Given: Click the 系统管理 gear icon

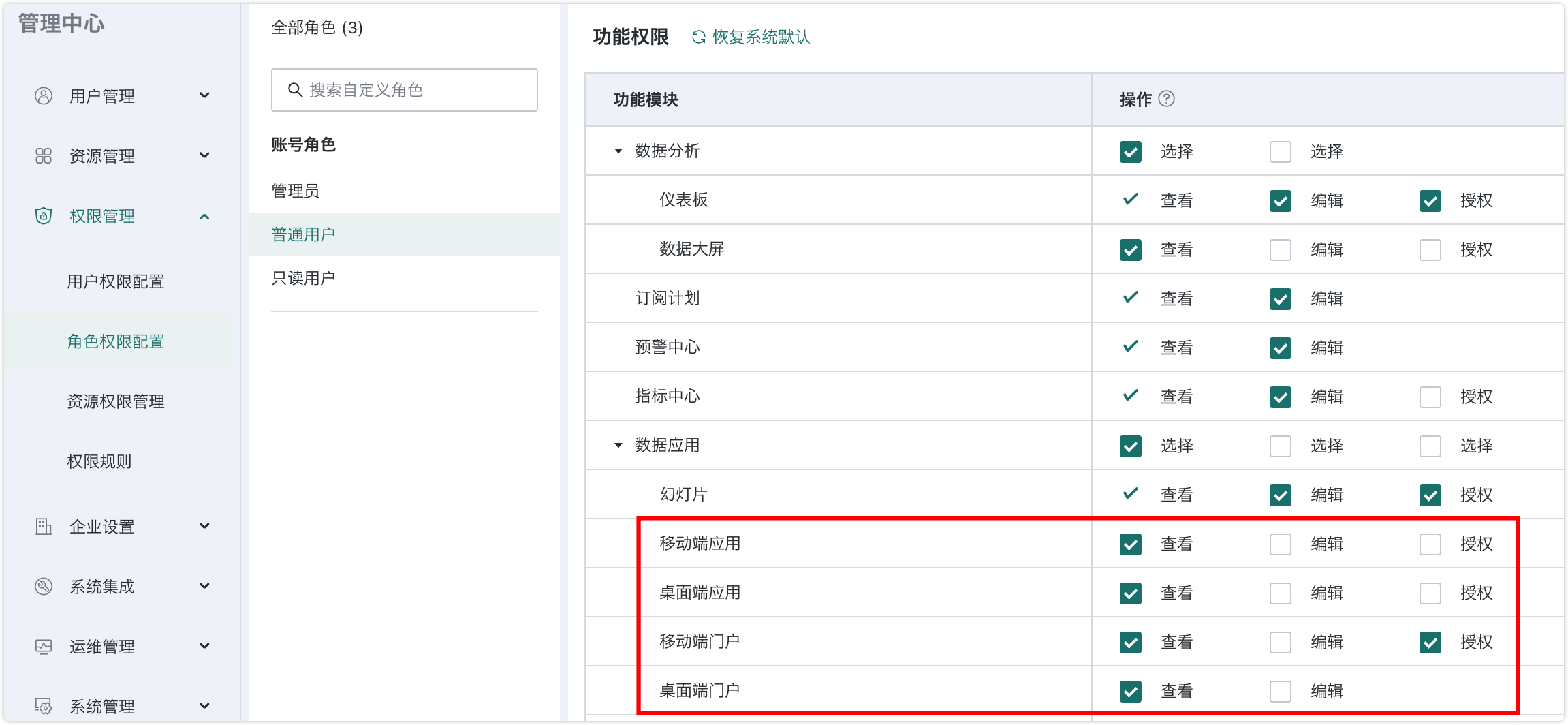Looking at the screenshot, I should tap(44, 707).
